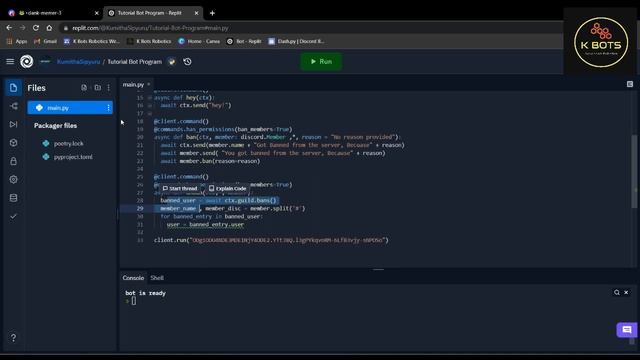
Task: Click the Python language badge icon
Action: tap(172, 62)
